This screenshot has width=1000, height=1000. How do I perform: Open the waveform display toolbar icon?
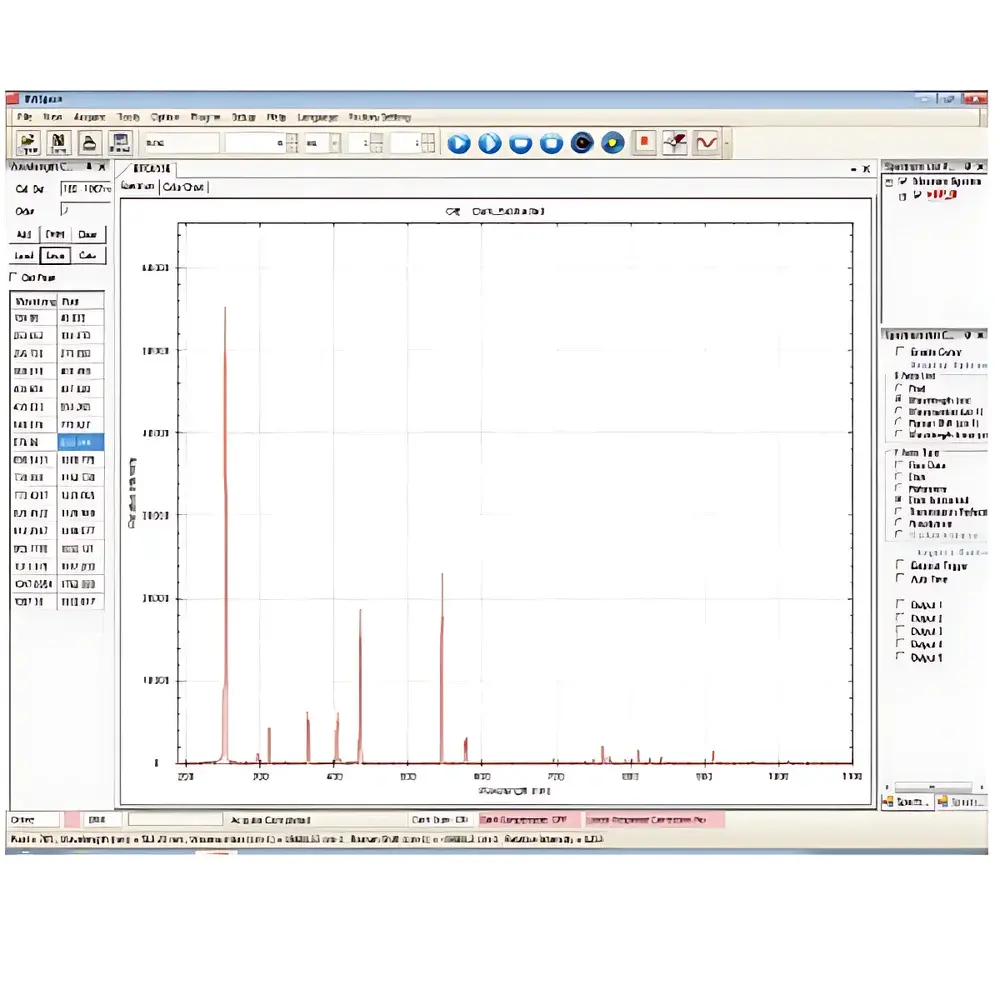tap(705, 143)
